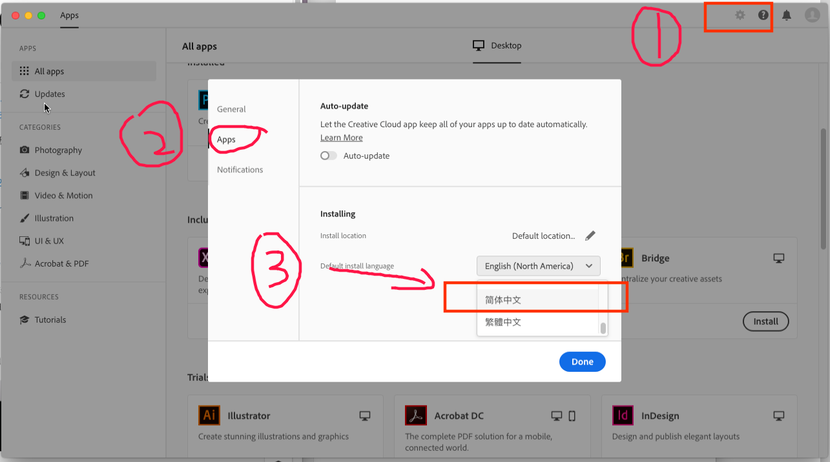830x462 pixels.
Task: Open the Notifications preferences tab
Action: tap(240, 169)
